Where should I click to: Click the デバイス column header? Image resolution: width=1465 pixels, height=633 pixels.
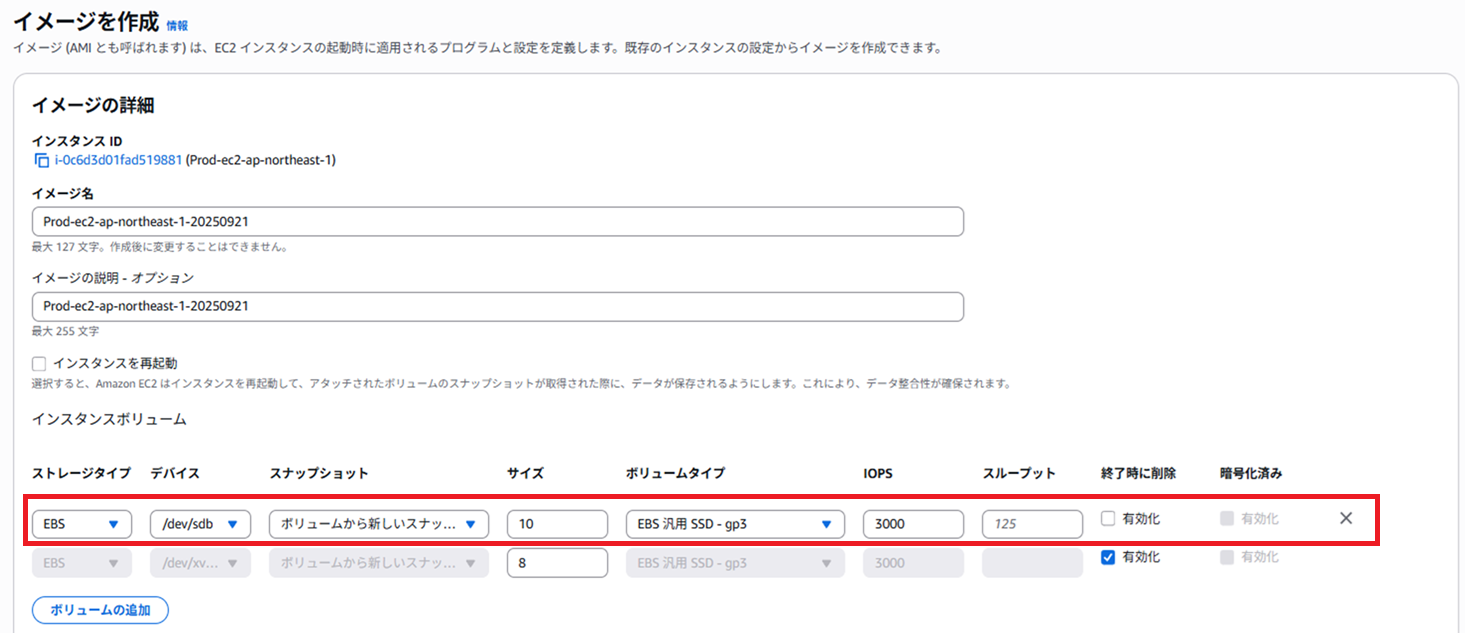coord(175,473)
